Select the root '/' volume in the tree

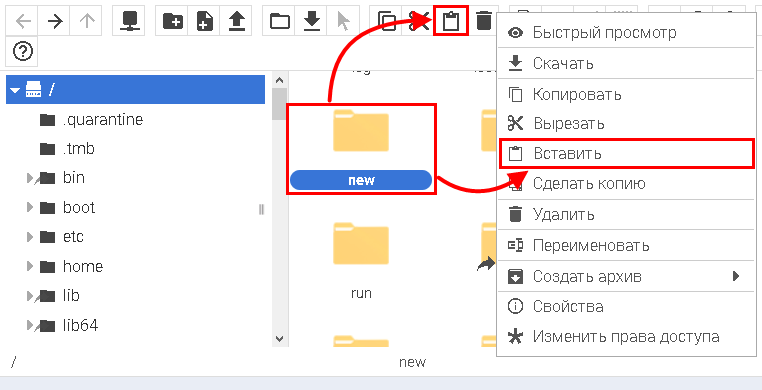pos(135,89)
